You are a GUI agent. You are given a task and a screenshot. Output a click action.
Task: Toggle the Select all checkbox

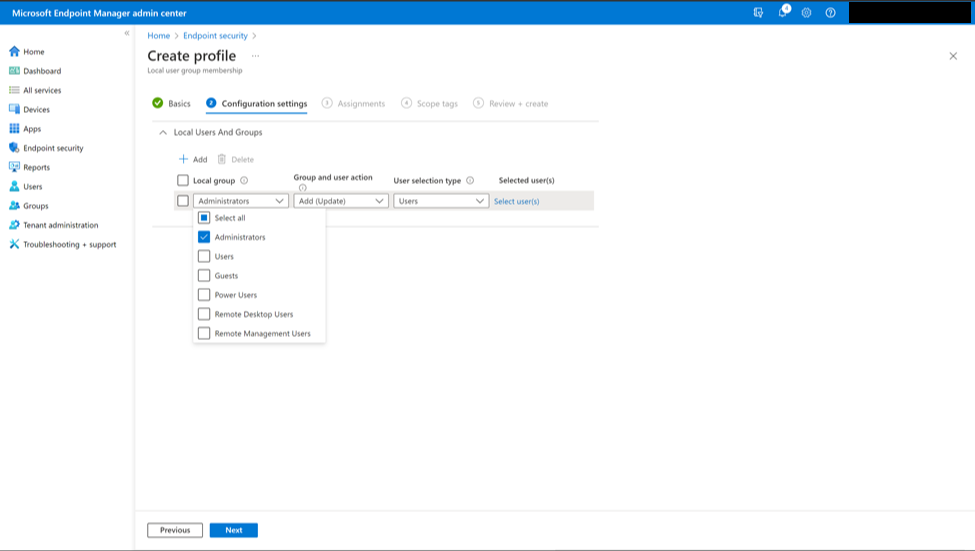[204, 218]
